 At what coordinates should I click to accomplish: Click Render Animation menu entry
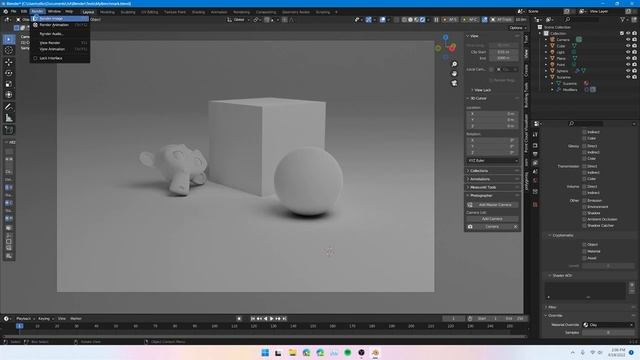click(60, 25)
